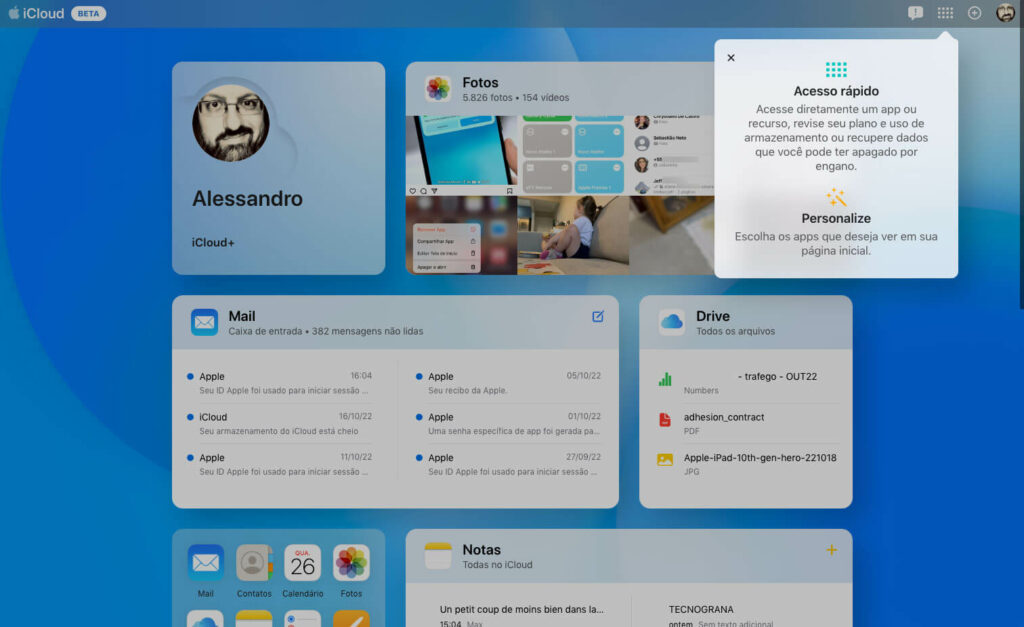Open Mail from the dock
This screenshot has height=627, width=1024.
[x=205, y=562]
